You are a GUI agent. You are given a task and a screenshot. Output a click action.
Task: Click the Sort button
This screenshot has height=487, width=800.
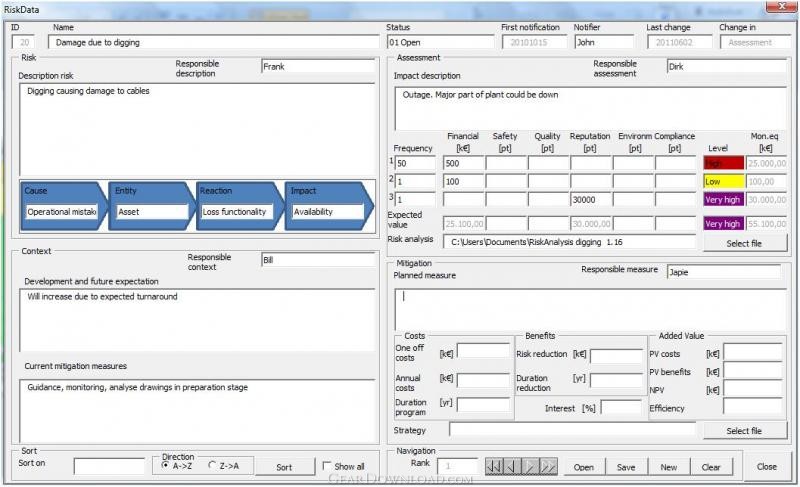point(285,467)
